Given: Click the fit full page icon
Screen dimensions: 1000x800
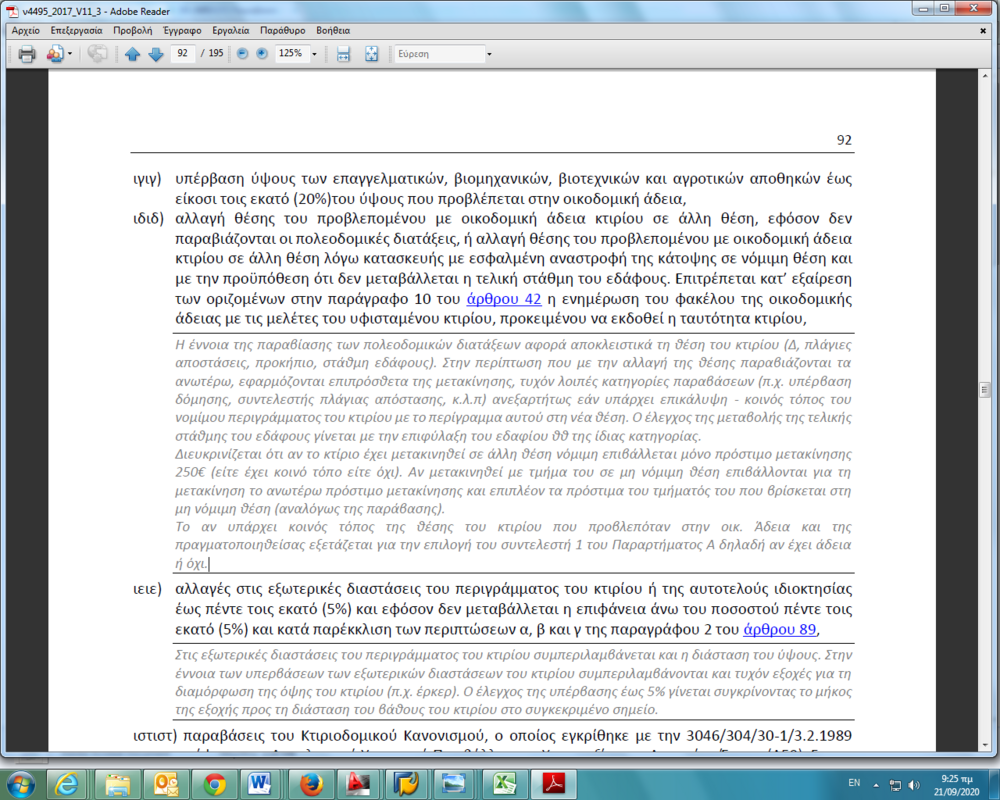Looking at the screenshot, I should [x=371, y=54].
